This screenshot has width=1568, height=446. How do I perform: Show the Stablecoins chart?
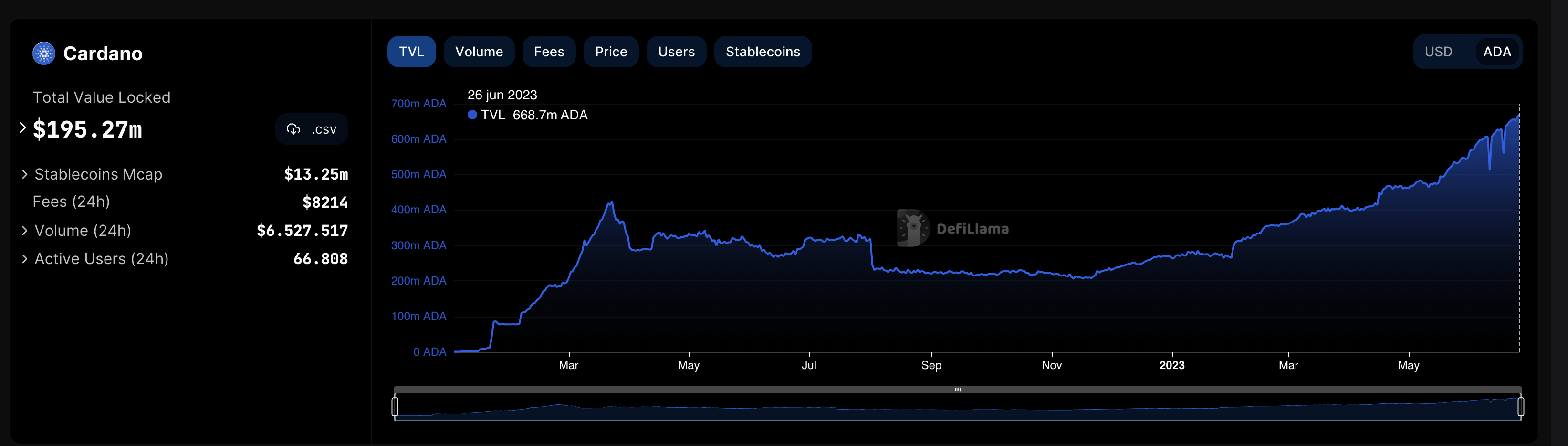pyautogui.click(x=762, y=52)
